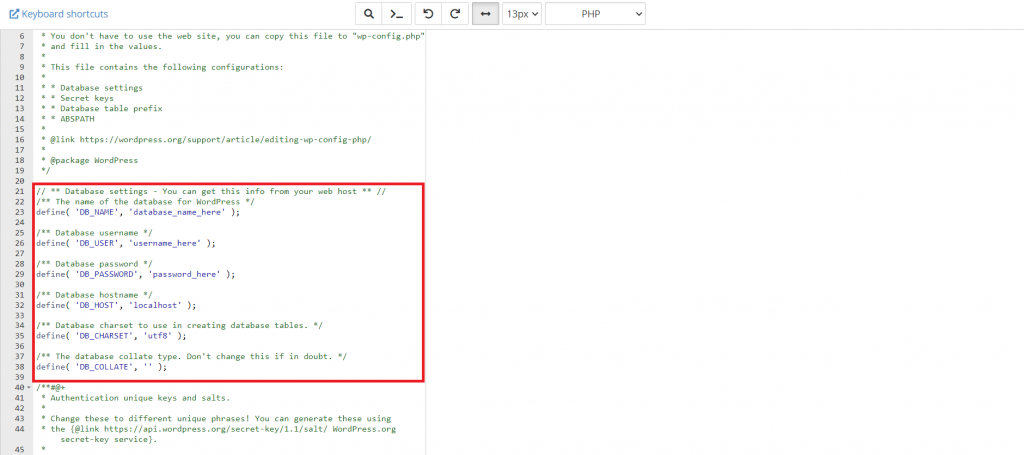The width and height of the screenshot is (1024, 455).
Task: Click the redo arrow icon
Action: 455,14
